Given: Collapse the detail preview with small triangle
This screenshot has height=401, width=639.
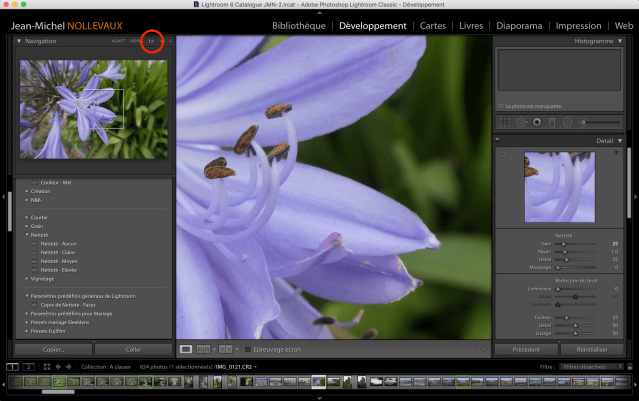Looking at the screenshot, I should [x=617, y=153].
